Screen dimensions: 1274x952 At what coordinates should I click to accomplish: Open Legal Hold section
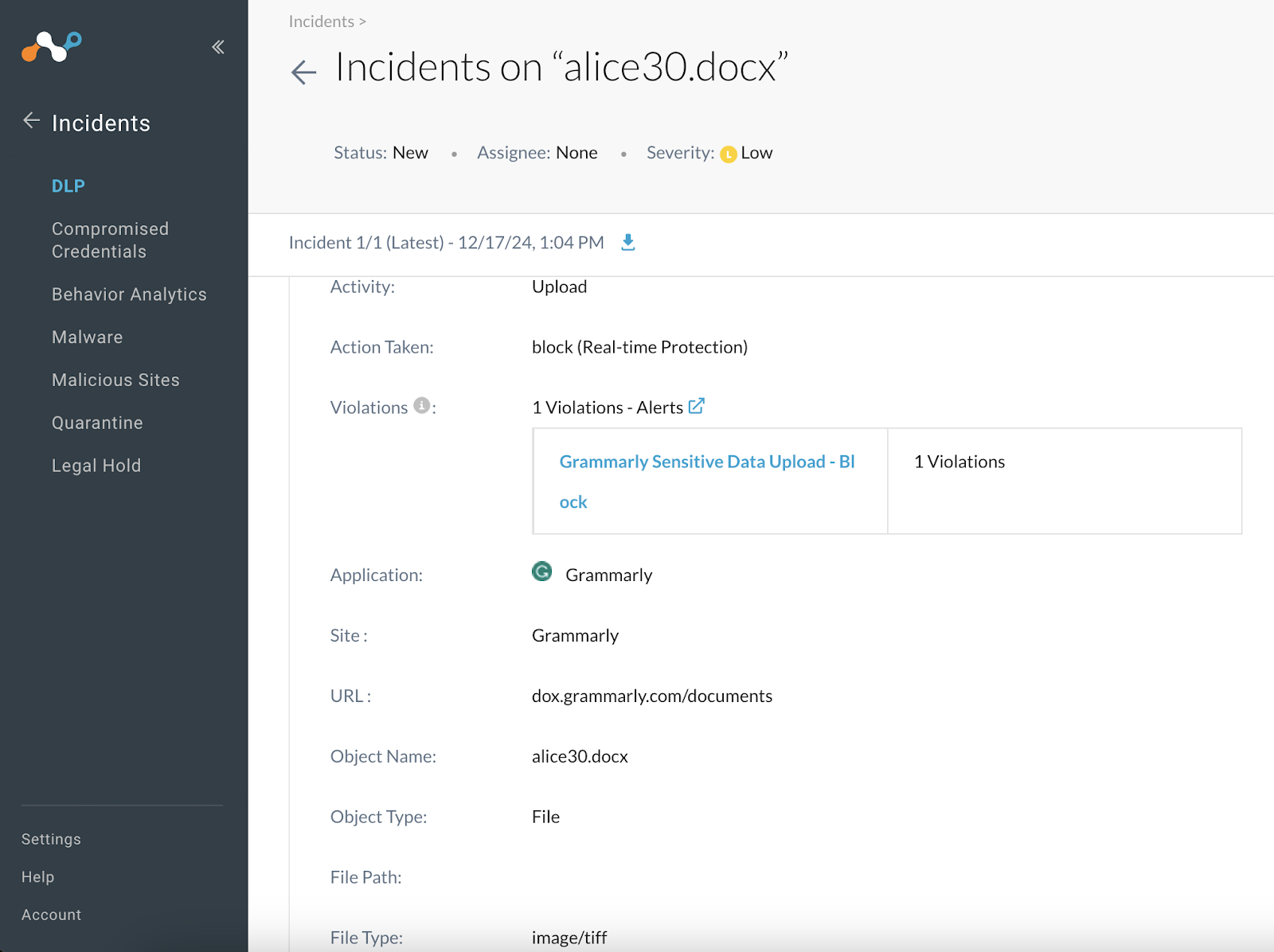(x=96, y=466)
